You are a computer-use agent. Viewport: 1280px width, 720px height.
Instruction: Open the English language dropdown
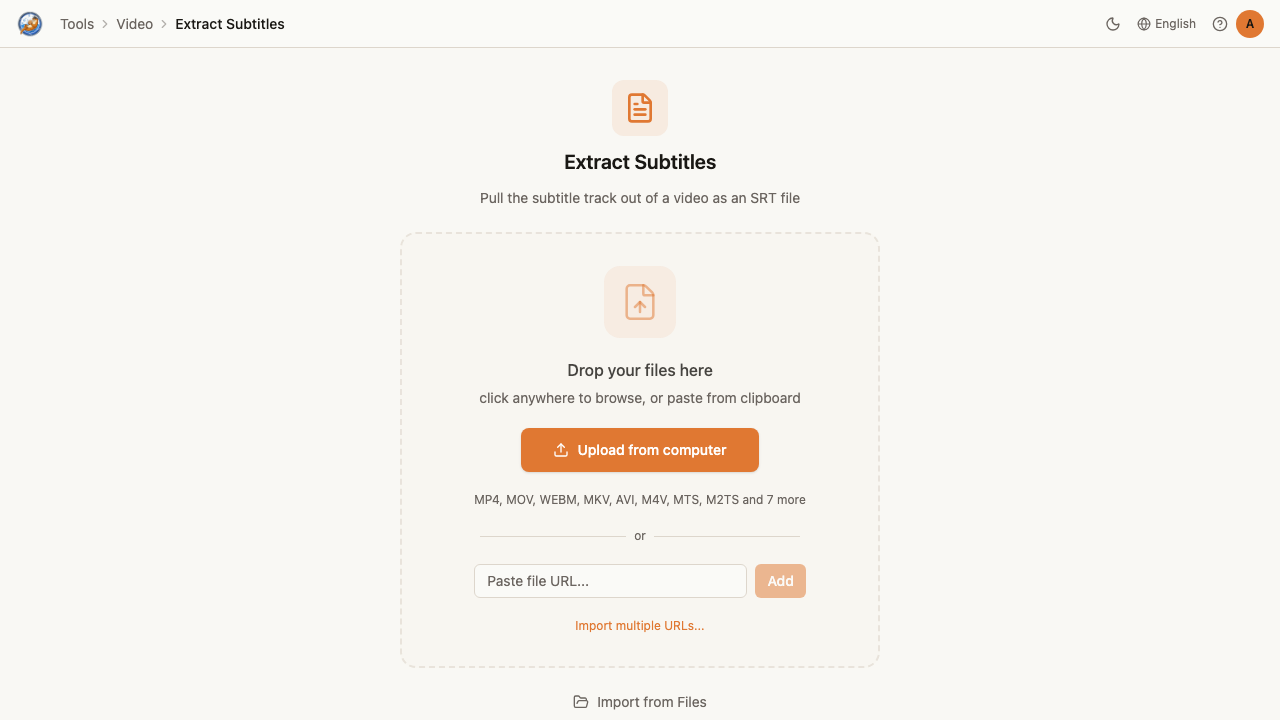tap(1166, 24)
